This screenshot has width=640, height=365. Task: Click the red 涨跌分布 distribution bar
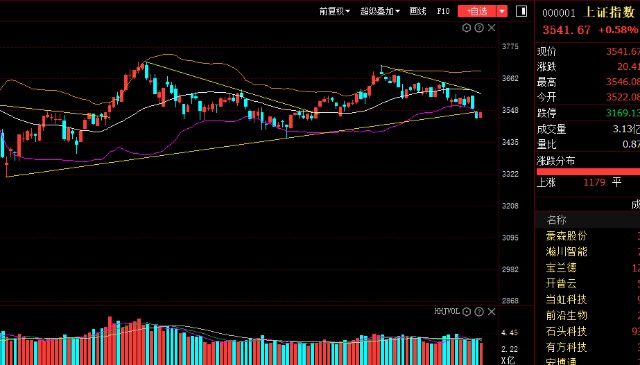(x=588, y=171)
